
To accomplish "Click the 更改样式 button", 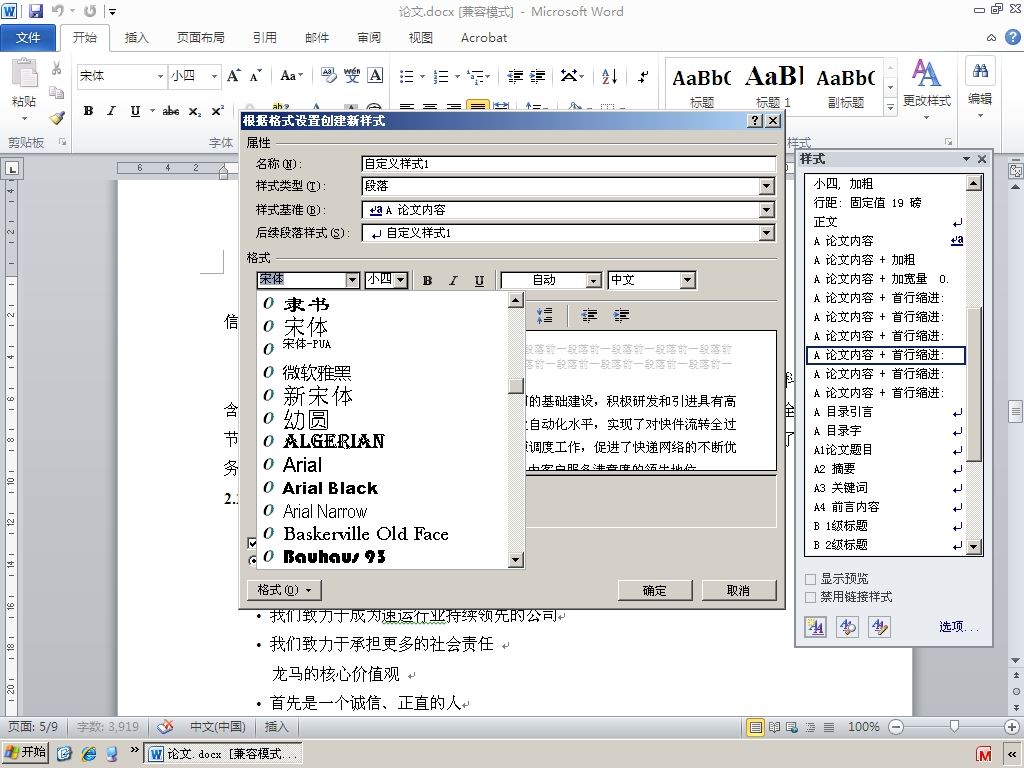I will tap(927, 89).
